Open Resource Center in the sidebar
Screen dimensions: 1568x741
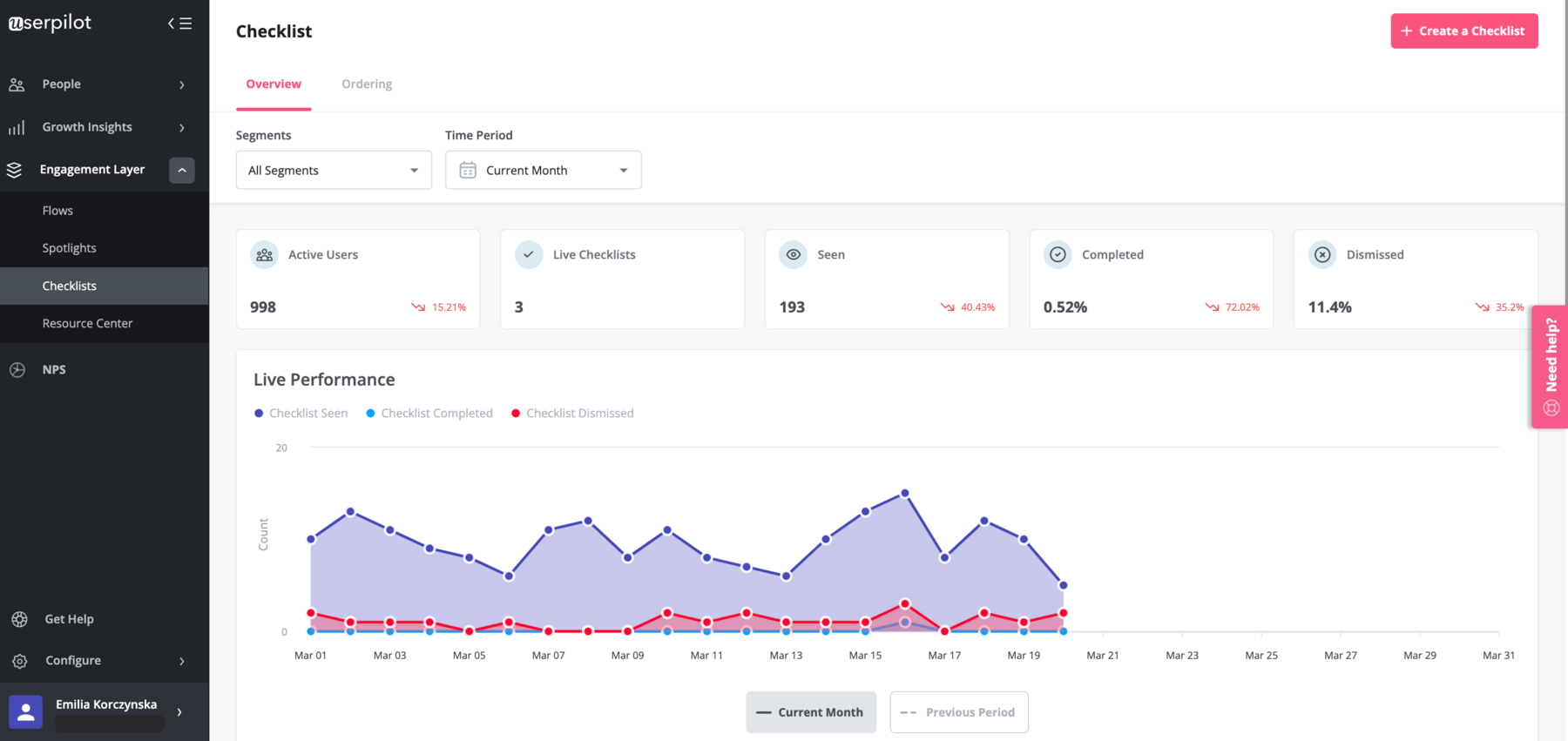[x=87, y=323]
